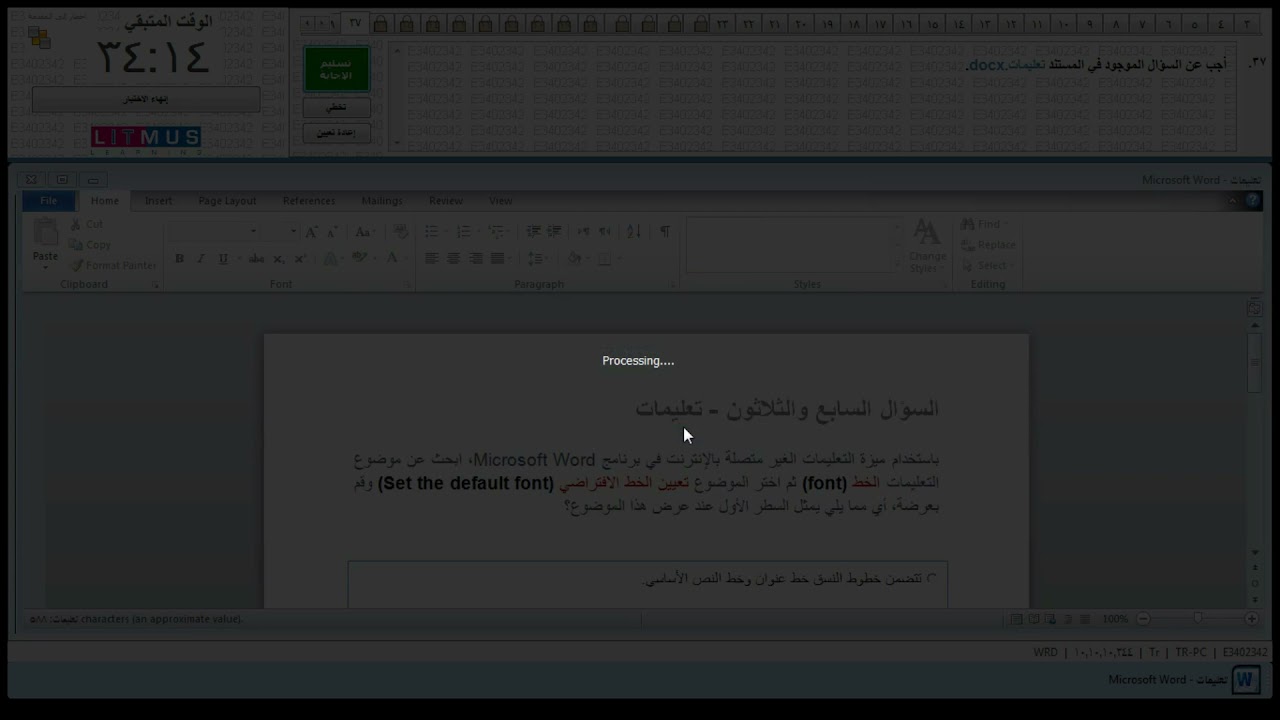This screenshot has width=1280, height=720.
Task: Click the Text Highlight Color icon
Action: tap(360, 258)
